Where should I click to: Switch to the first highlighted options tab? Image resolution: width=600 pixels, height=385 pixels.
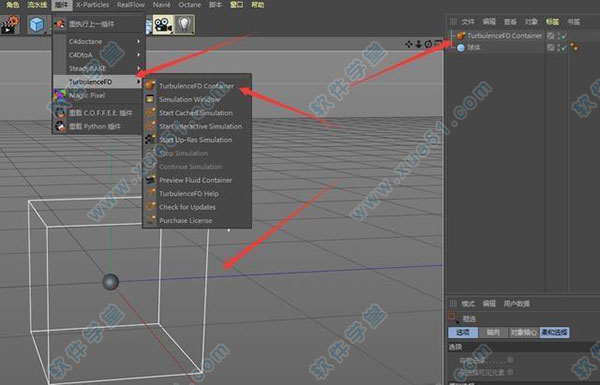tap(463, 332)
